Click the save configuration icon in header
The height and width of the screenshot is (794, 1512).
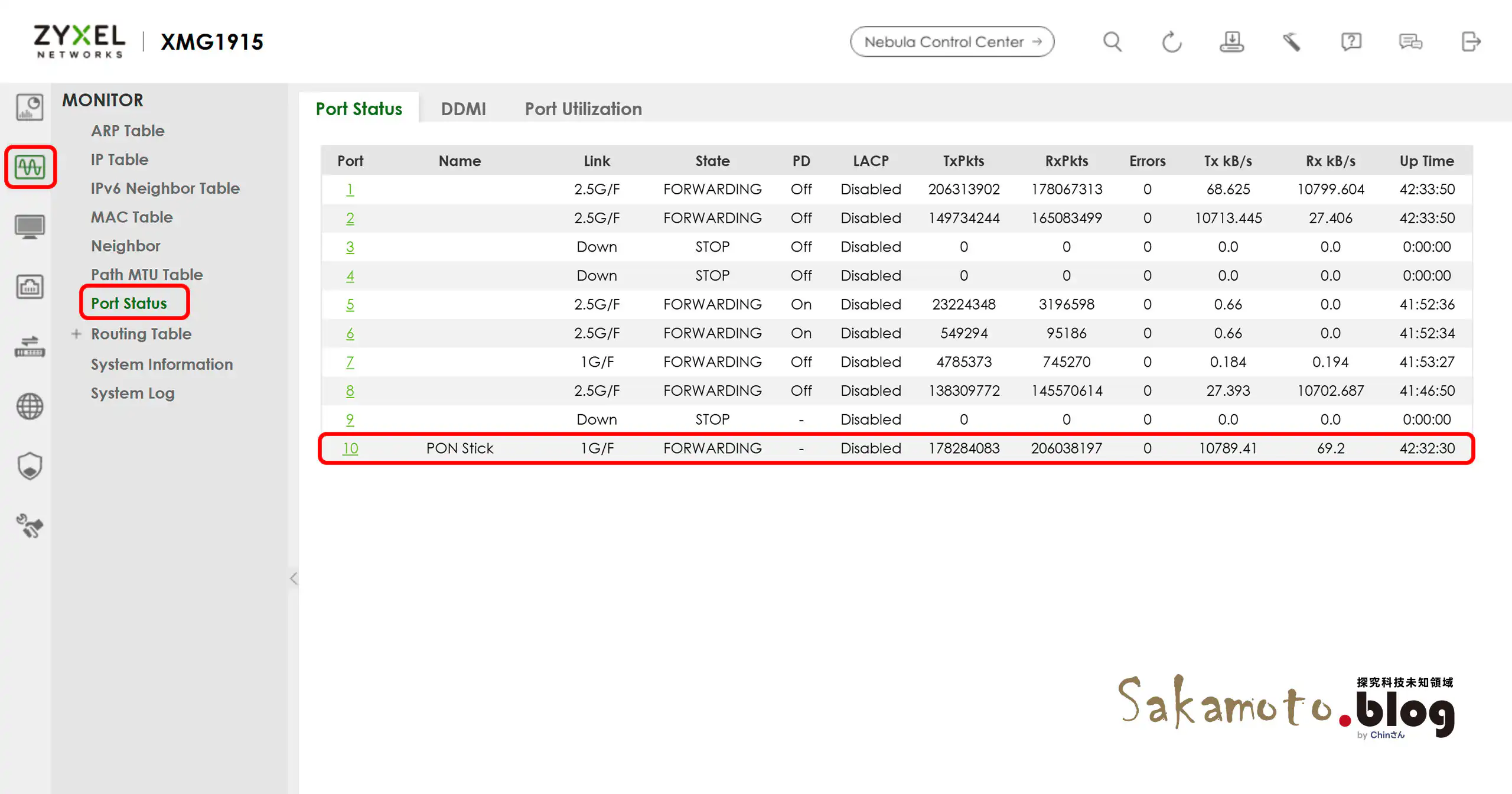pyautogui.click(x=1231, y=42)
